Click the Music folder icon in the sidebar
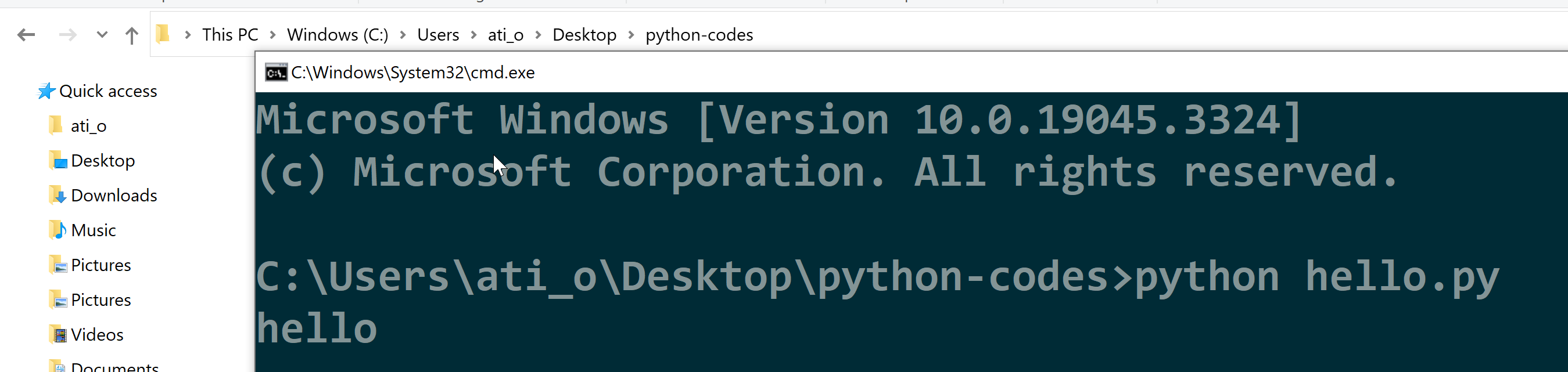Image resolution: width=1568 pixels, height=372 pixels. click(58, 230)
